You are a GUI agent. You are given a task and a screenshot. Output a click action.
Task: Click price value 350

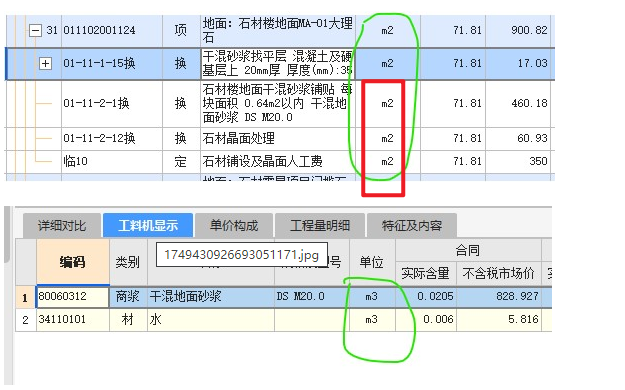pyautogui.click(x=538, y=161)
